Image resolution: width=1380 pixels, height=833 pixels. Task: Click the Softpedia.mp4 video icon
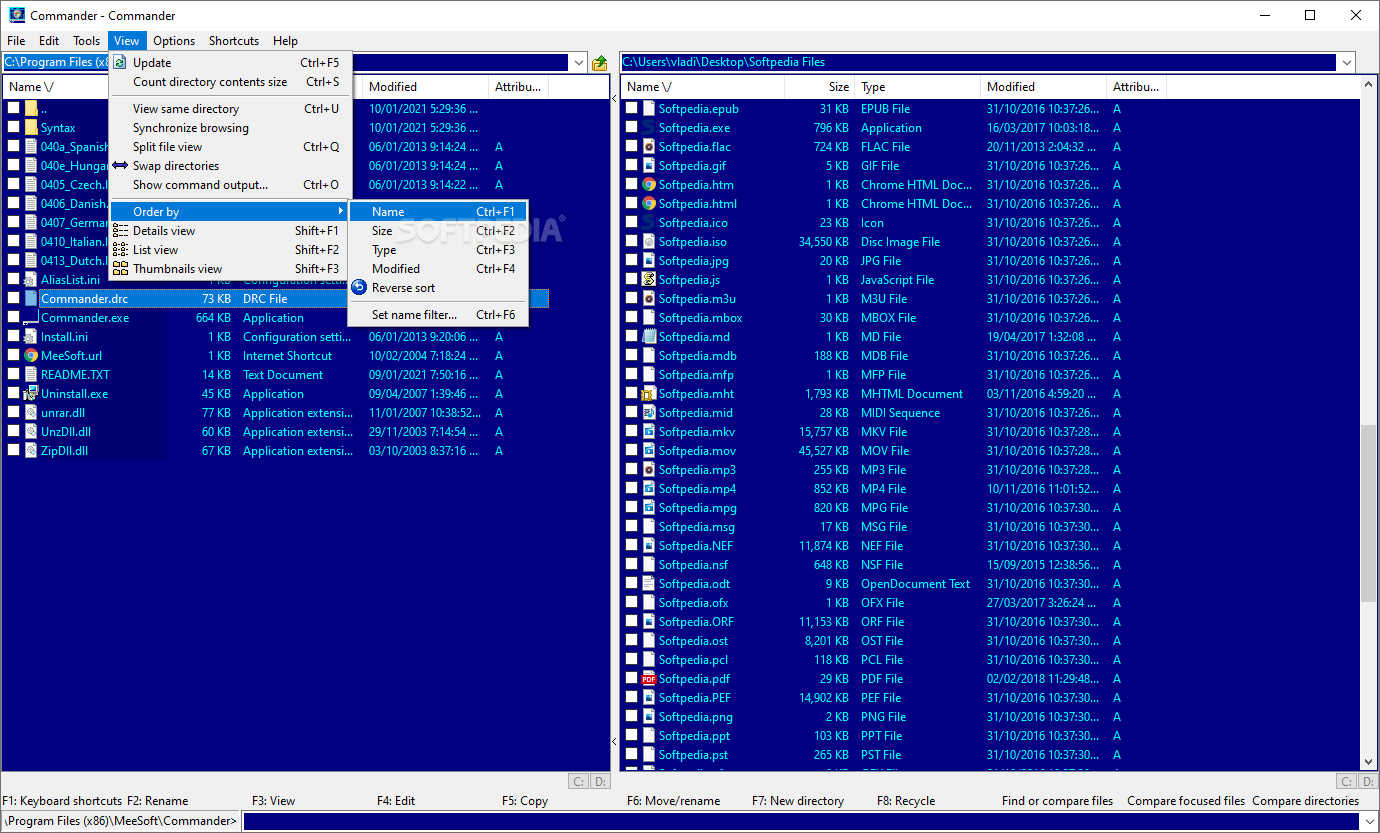(649, 489)
